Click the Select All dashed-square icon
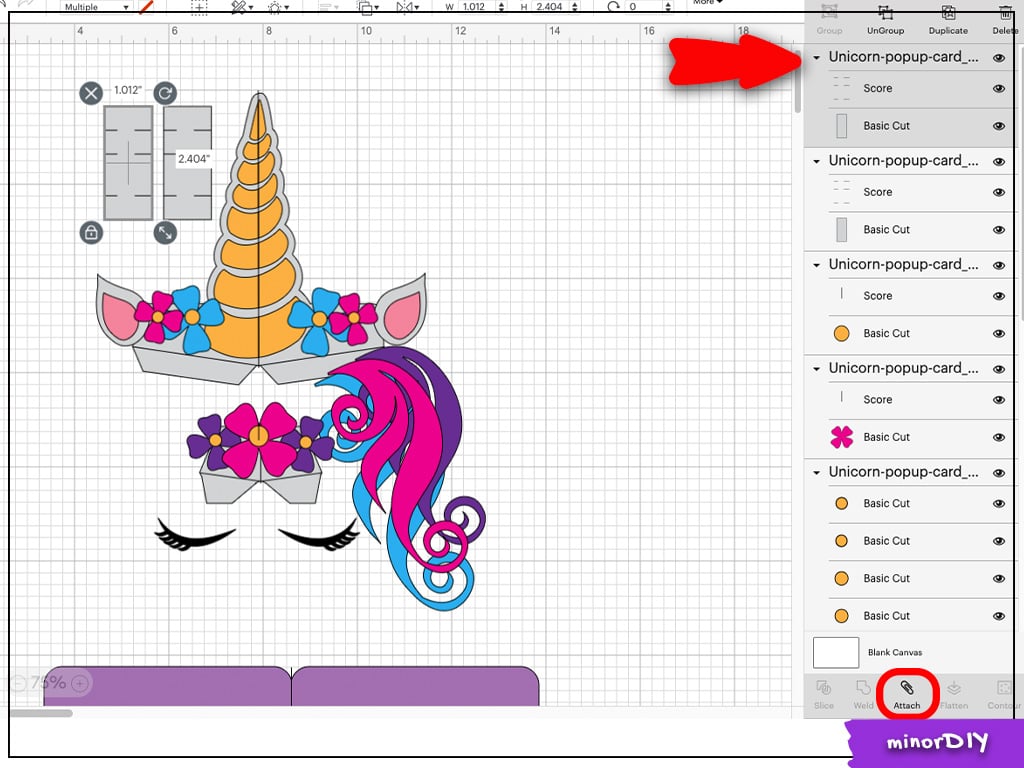This screenshot has height=768, width=1024. point(199,7)
